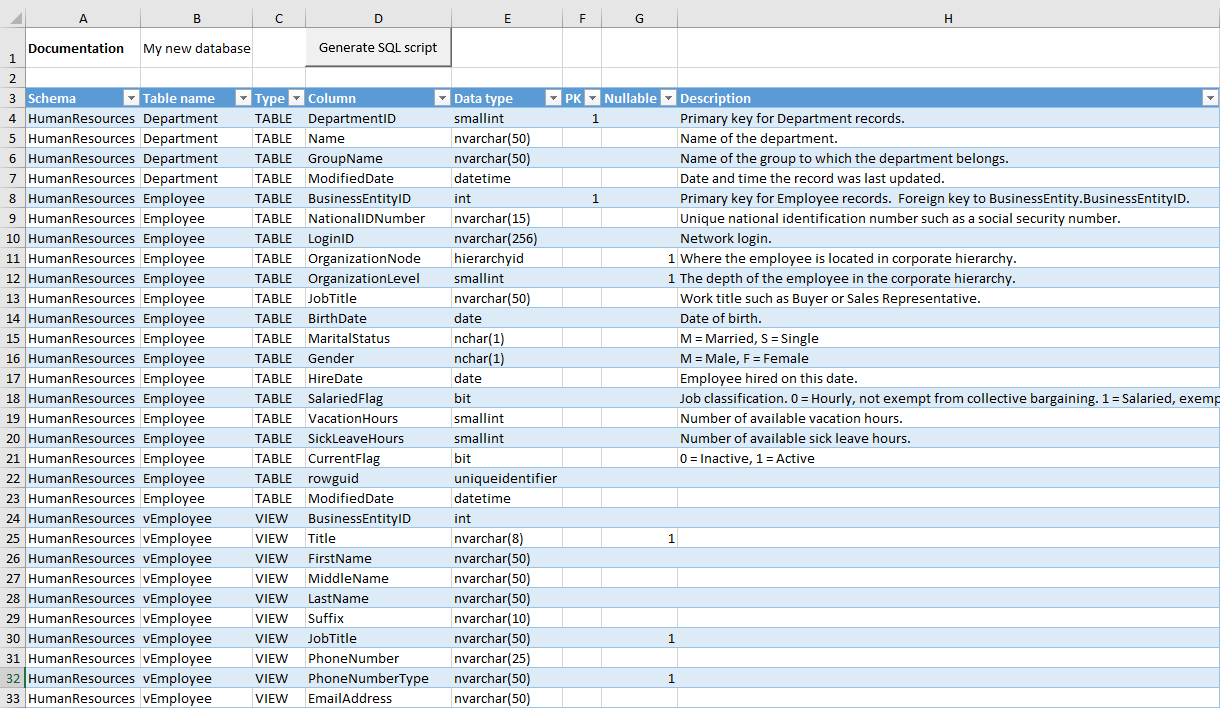The image size is (1220, 708).
Task: Select column A by its header letter
Action: click(x=83, y=18)
